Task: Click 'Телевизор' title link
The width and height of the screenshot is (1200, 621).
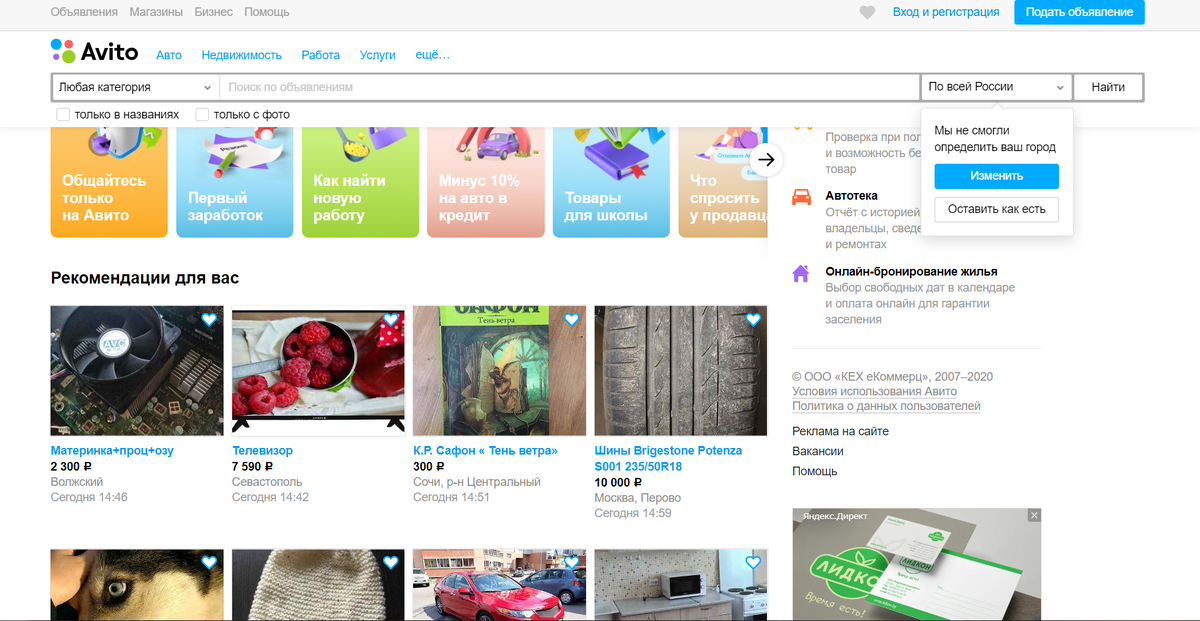Action: pos(262,451)
